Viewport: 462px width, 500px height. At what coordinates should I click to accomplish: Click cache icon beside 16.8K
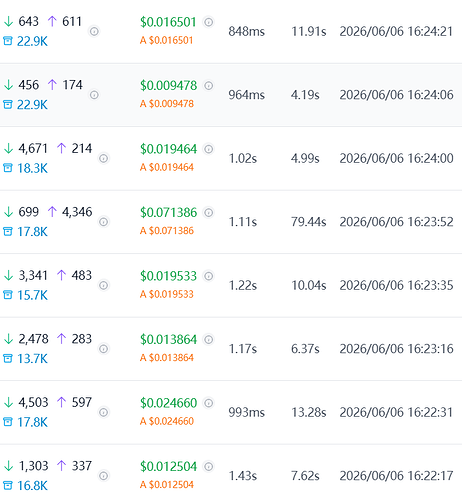pos(8,486)
